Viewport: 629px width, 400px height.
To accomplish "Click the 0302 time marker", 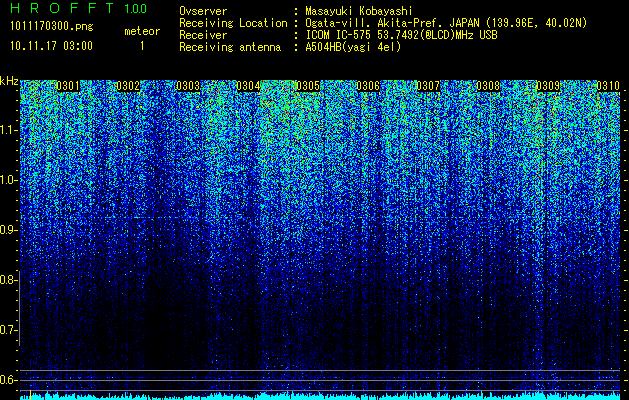I will (x=128, y=86).
